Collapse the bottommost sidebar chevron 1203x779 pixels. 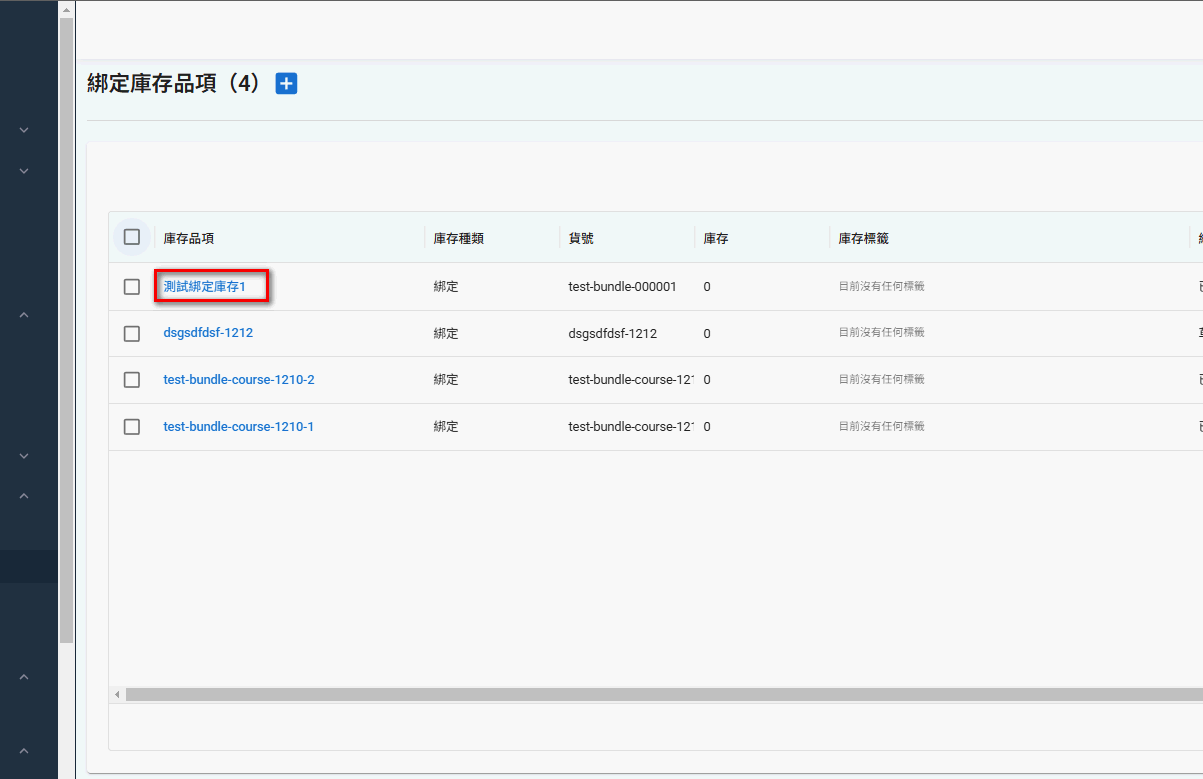(24, 751)
